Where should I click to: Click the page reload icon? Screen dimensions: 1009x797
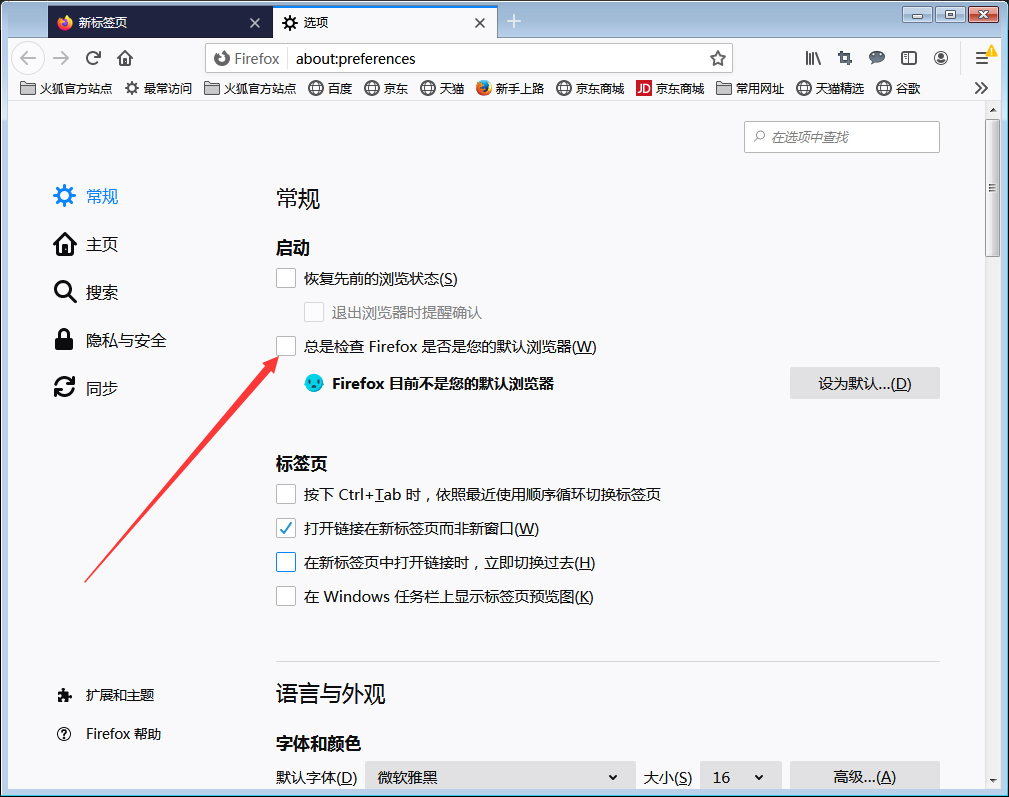[x=92, y=58]
